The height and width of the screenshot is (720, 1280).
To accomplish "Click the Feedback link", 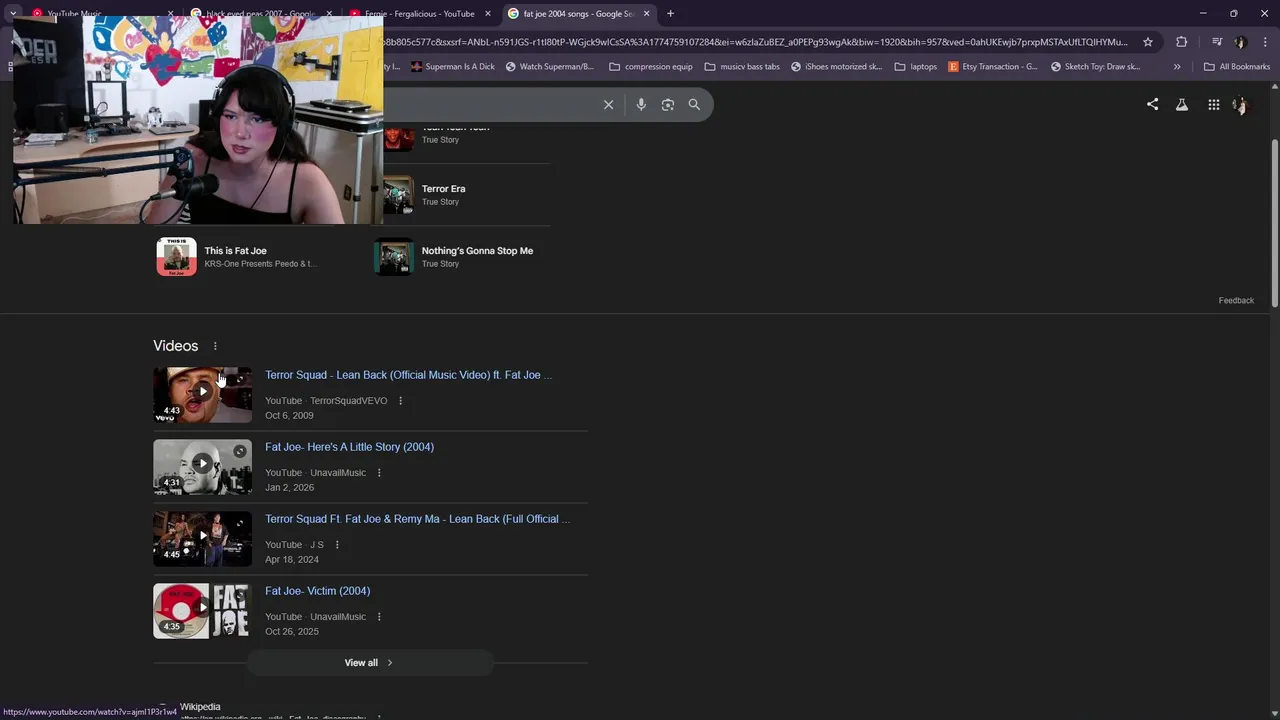I will (1236, 301).
